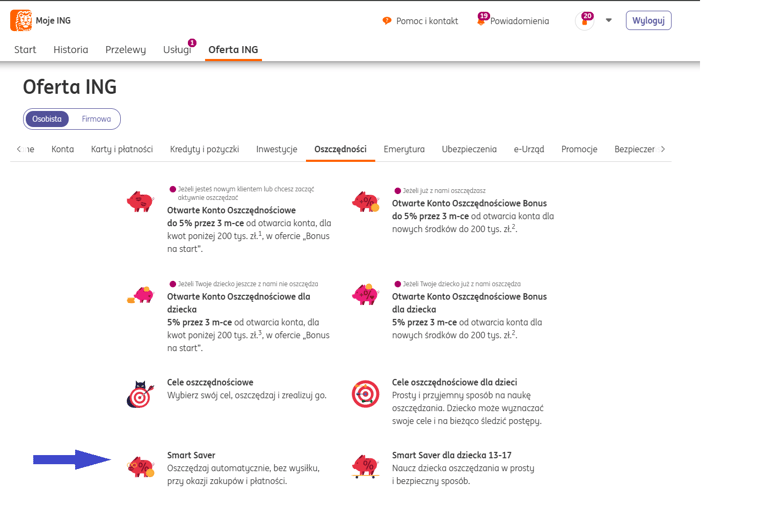Open Otwarte Konto Oszczędnościowe Bonus offer title
780x506 pixels.
[x=469, y=203]
